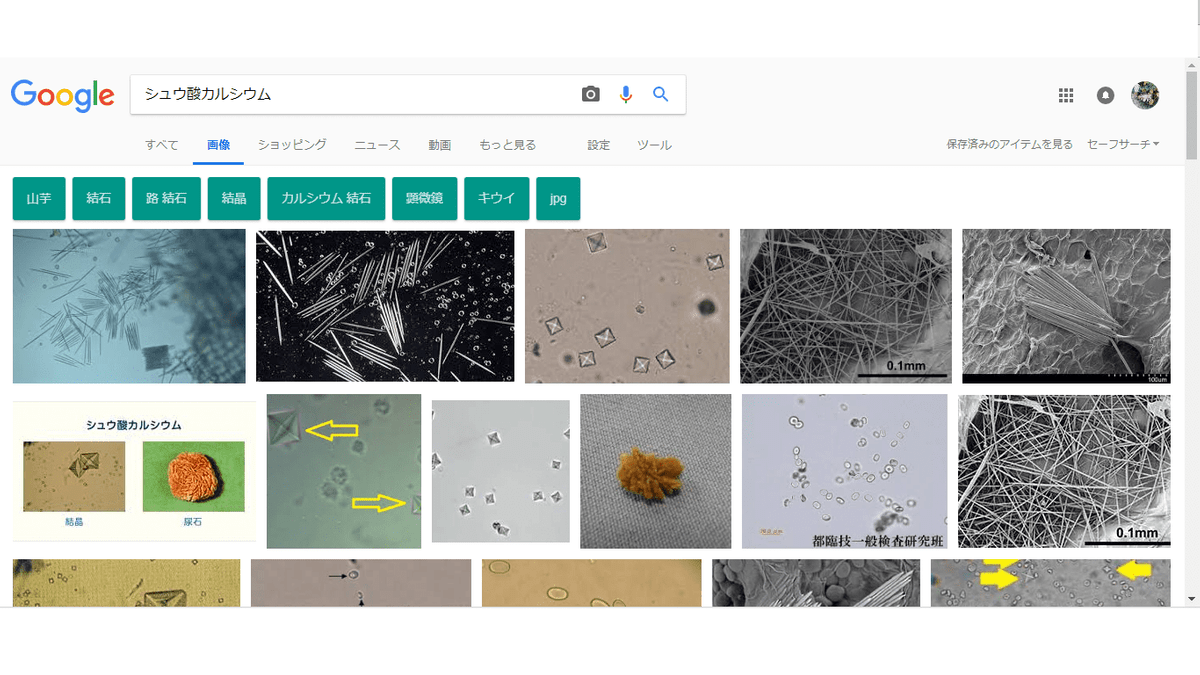The width and height of the screenshot is (1200, 675).
Task: Filter by the キウイ chip
Action: 496,198
